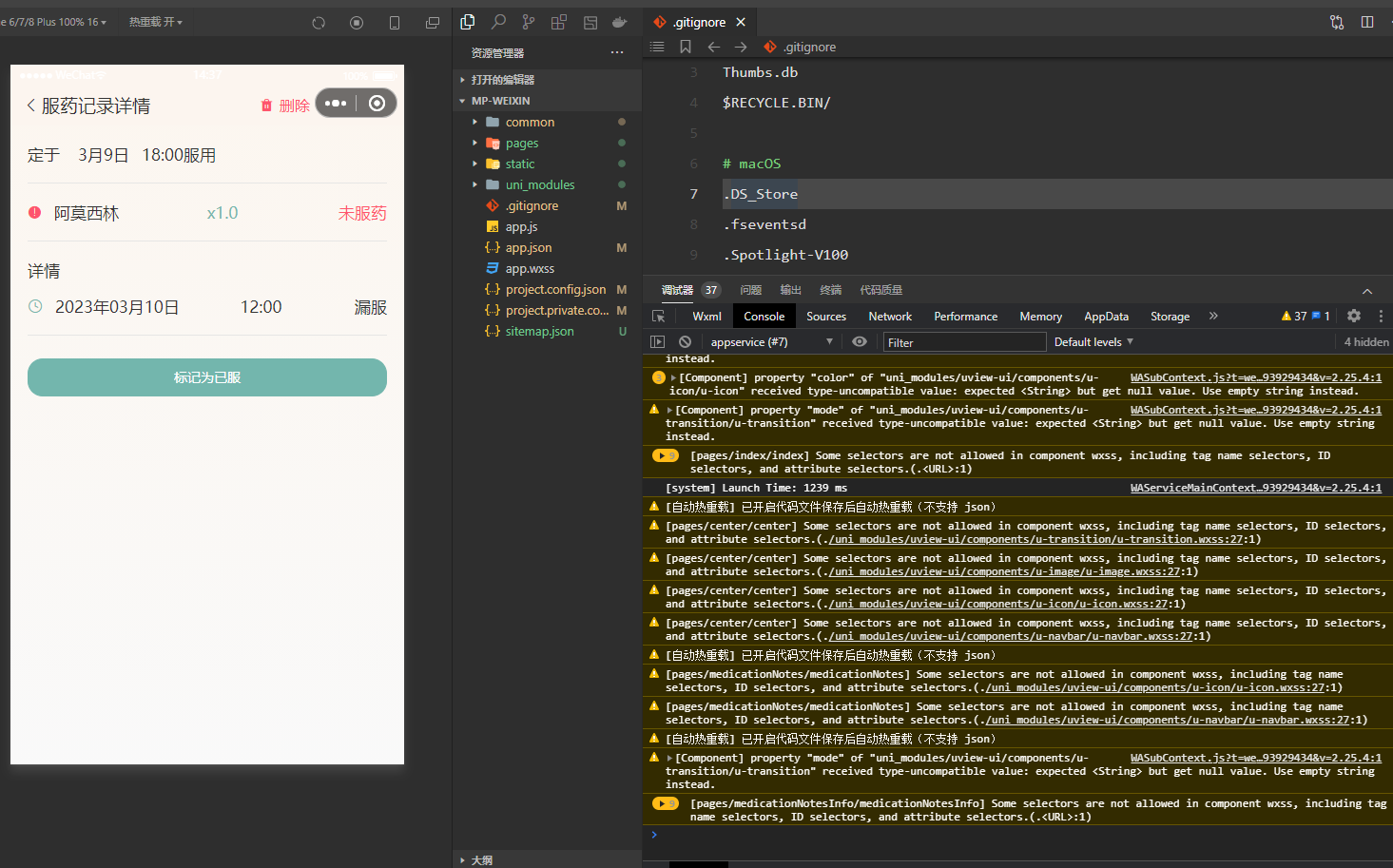Viewport: 1393px width, 868px height.
Task: Switch to the Performance tab
Action: (966, 317)
